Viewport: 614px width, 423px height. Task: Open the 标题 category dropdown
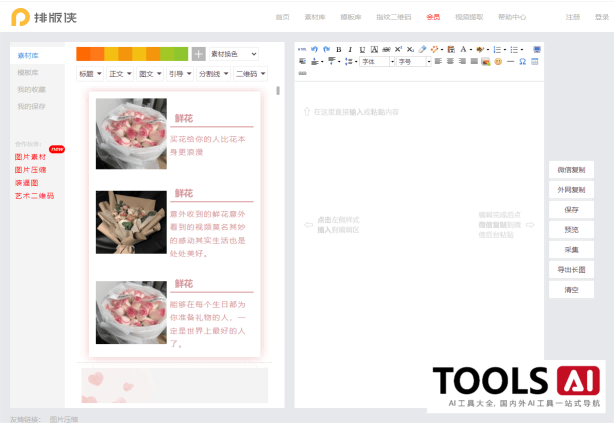(89, 74)
